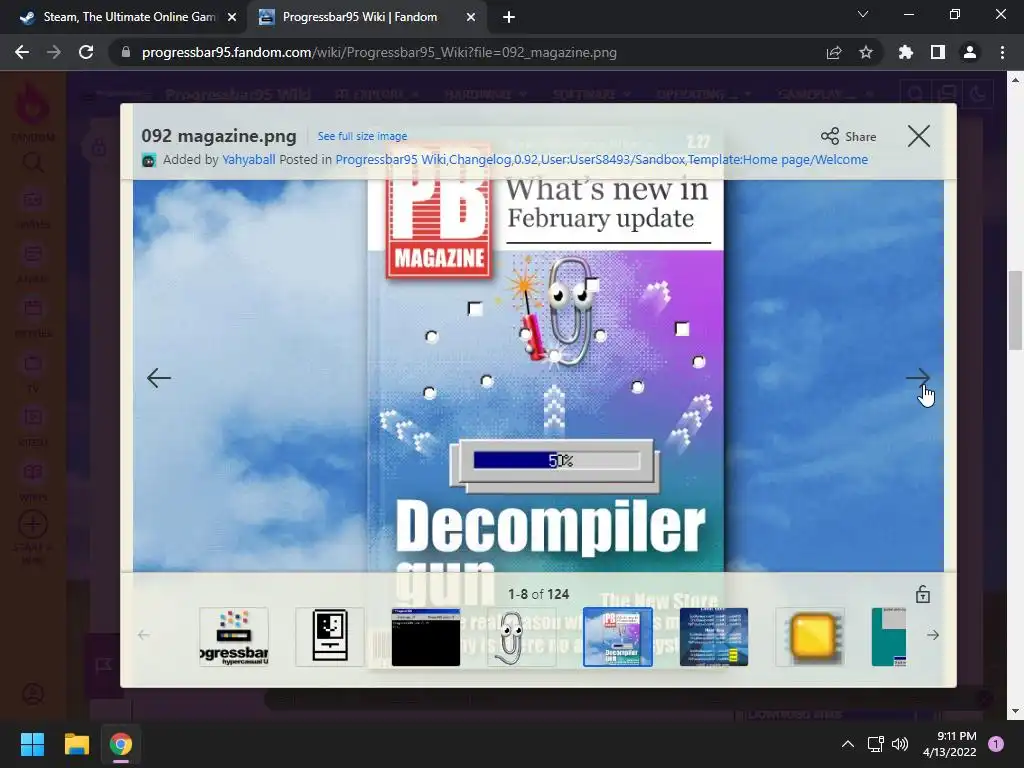Open File Explorer from the taskbar

[x=76, y=744]
